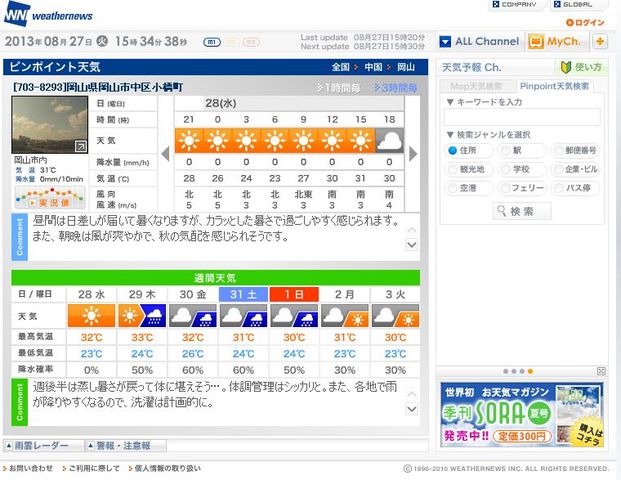Click the weathernews logo
Screen dimensions: 621x480
coord(48,15)
